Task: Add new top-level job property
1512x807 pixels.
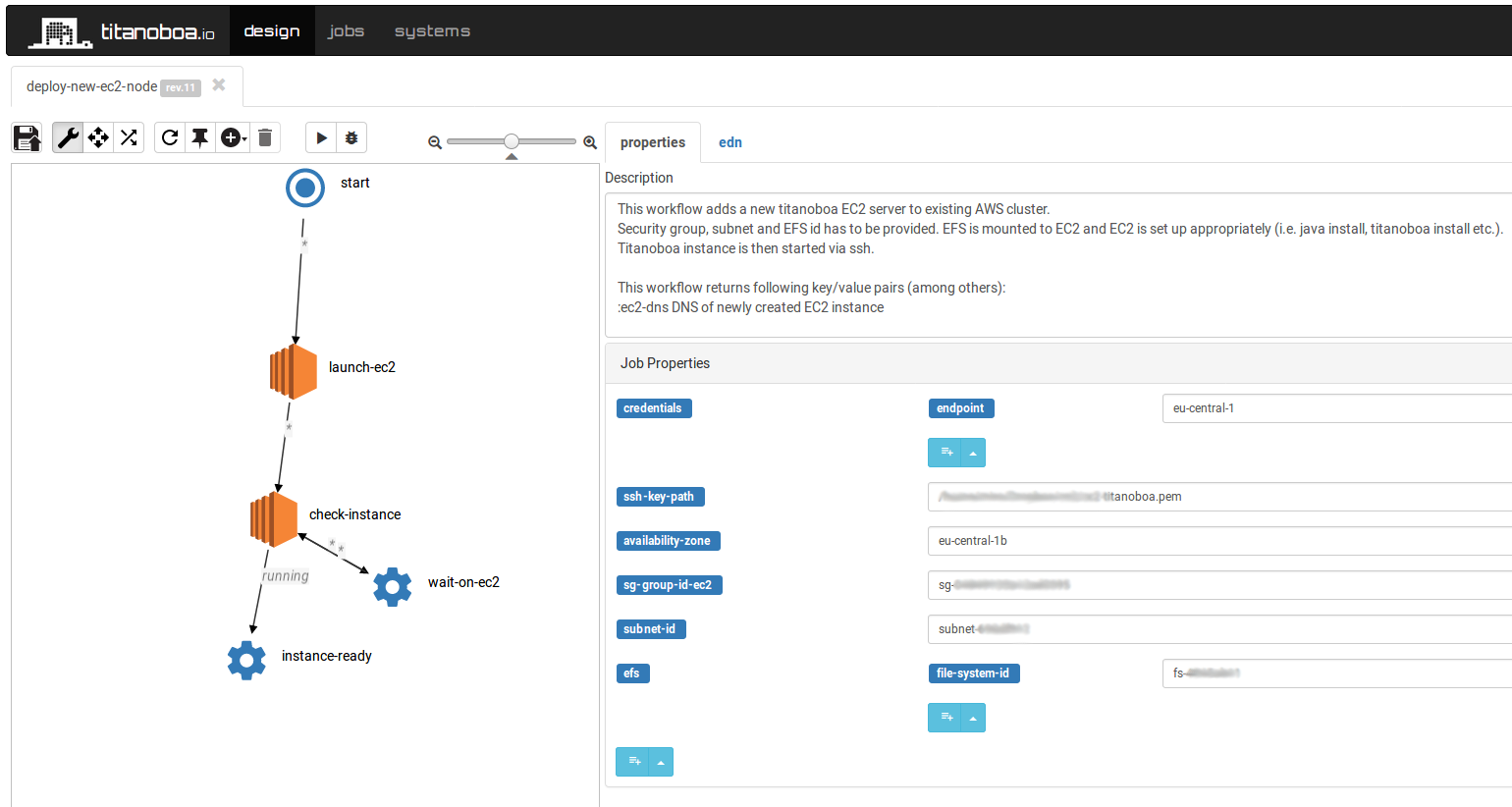Action: [633, 762]
